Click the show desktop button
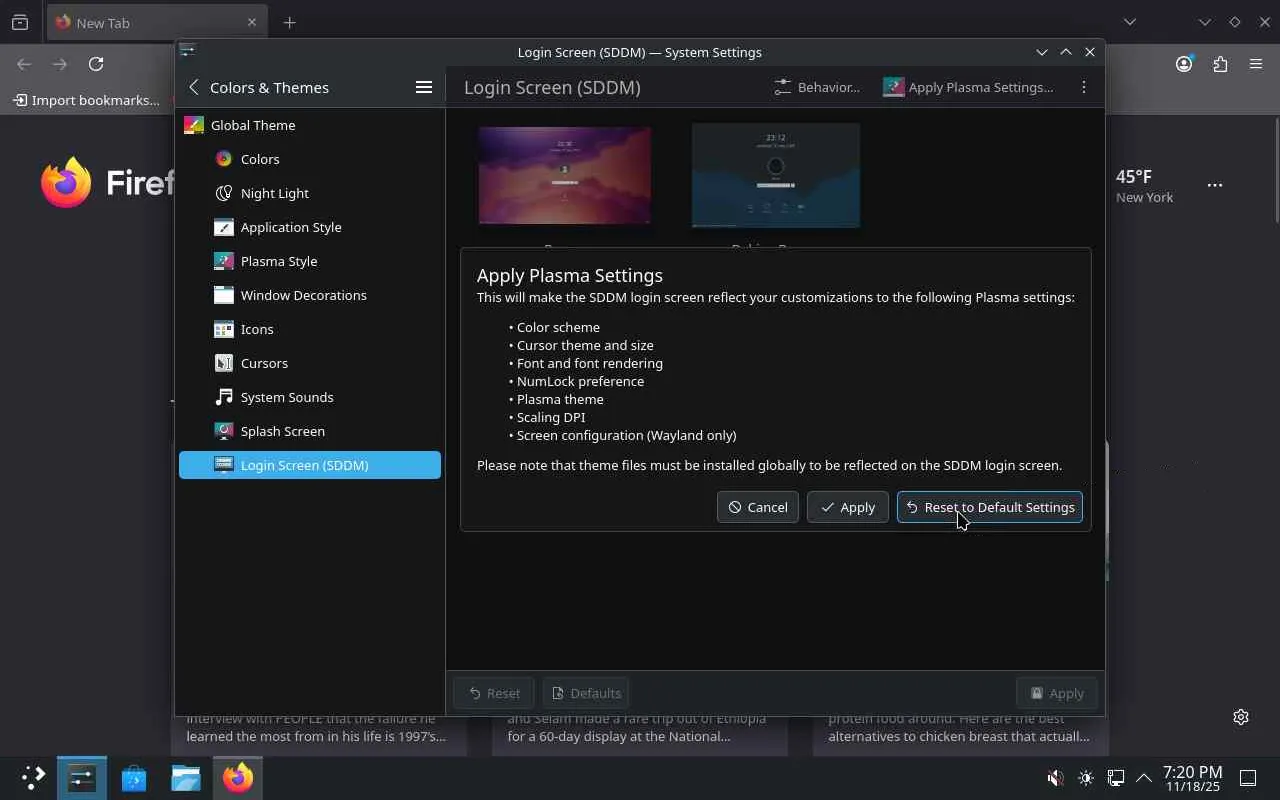The height and width of the screenshot is (800, 1280). (1248, 778)
